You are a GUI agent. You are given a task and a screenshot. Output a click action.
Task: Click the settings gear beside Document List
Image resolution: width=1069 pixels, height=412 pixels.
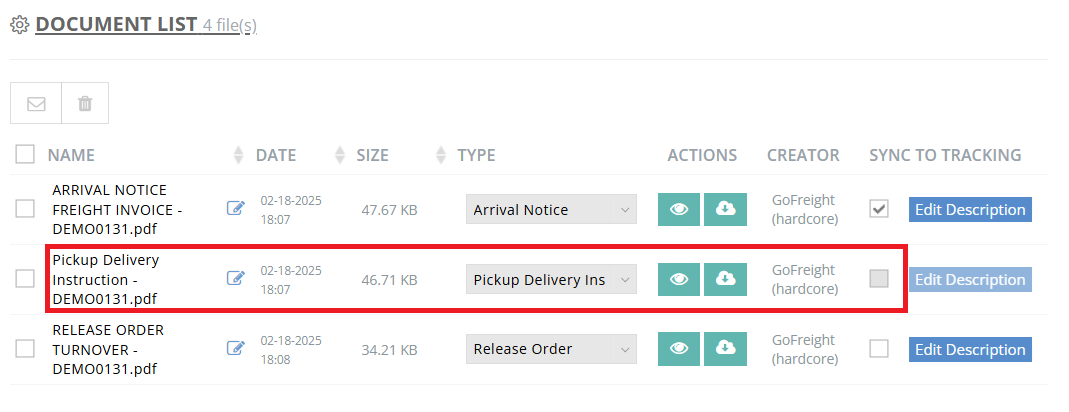click(19, 24)
